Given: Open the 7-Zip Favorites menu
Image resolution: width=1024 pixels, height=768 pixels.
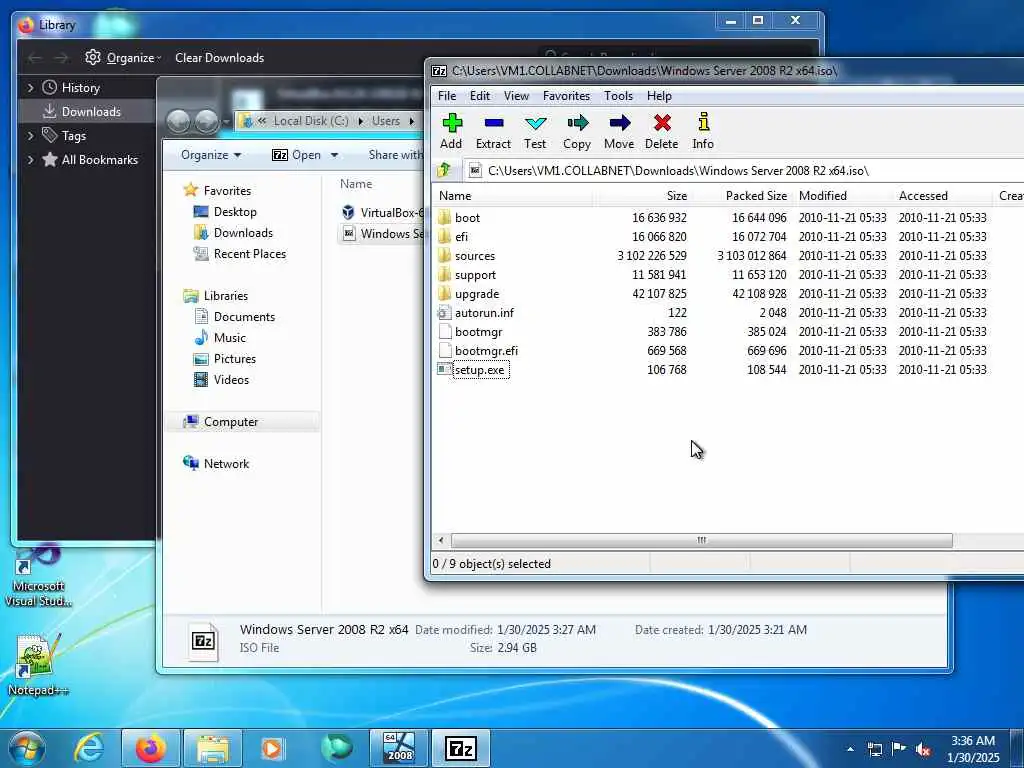Looking at the screenshot, I should 566,96.
